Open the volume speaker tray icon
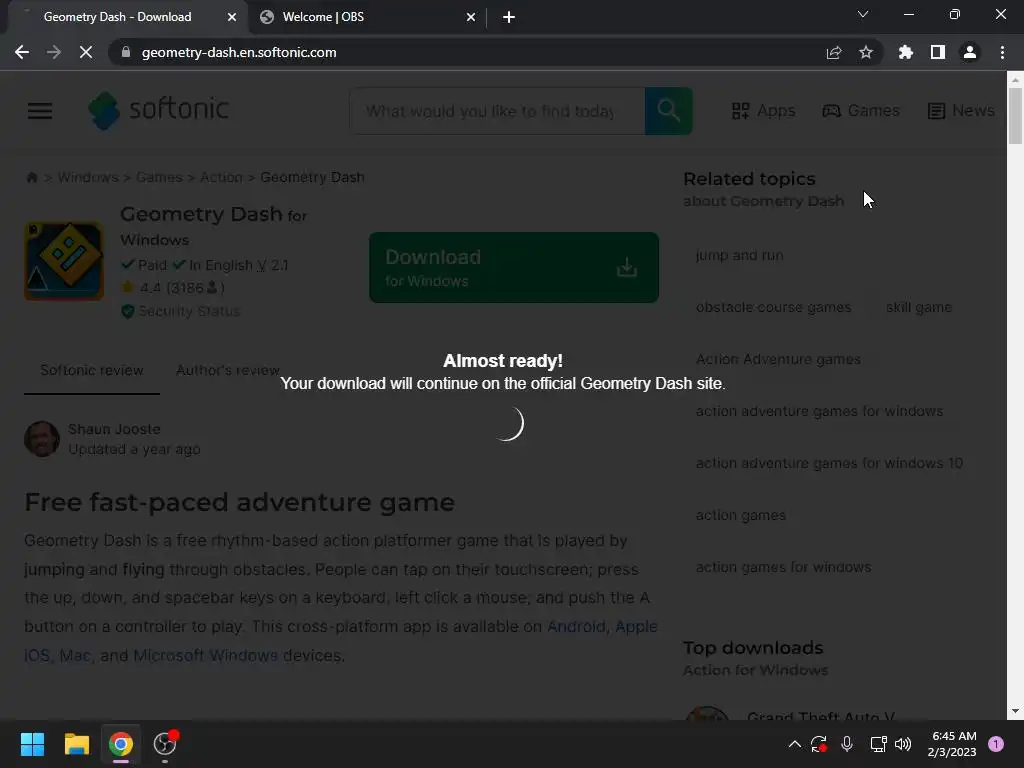The width and height of the screenshot is (1024, 768). [x=903, y=744]
